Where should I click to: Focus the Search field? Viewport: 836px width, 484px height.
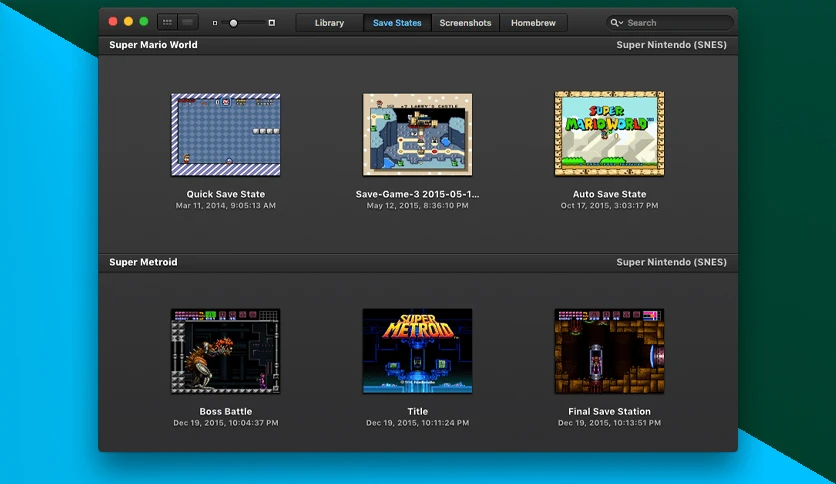click(670, 23)
